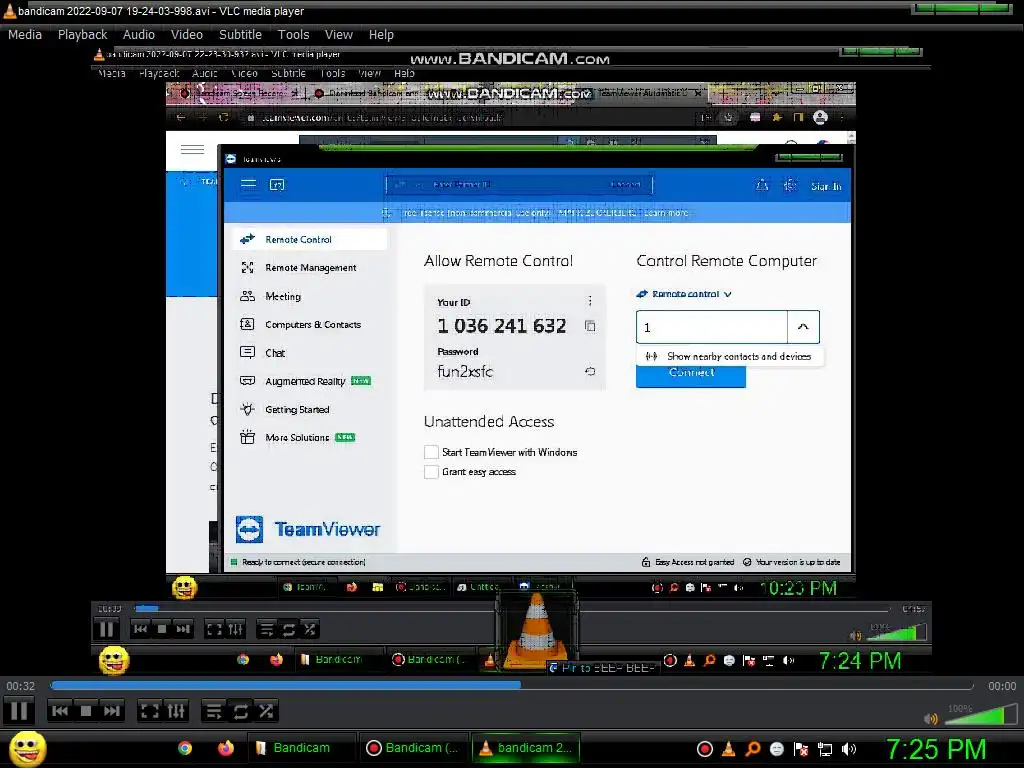
Task: Open TeamViewer settings gear icon
Action: click(x=790, y=185)
